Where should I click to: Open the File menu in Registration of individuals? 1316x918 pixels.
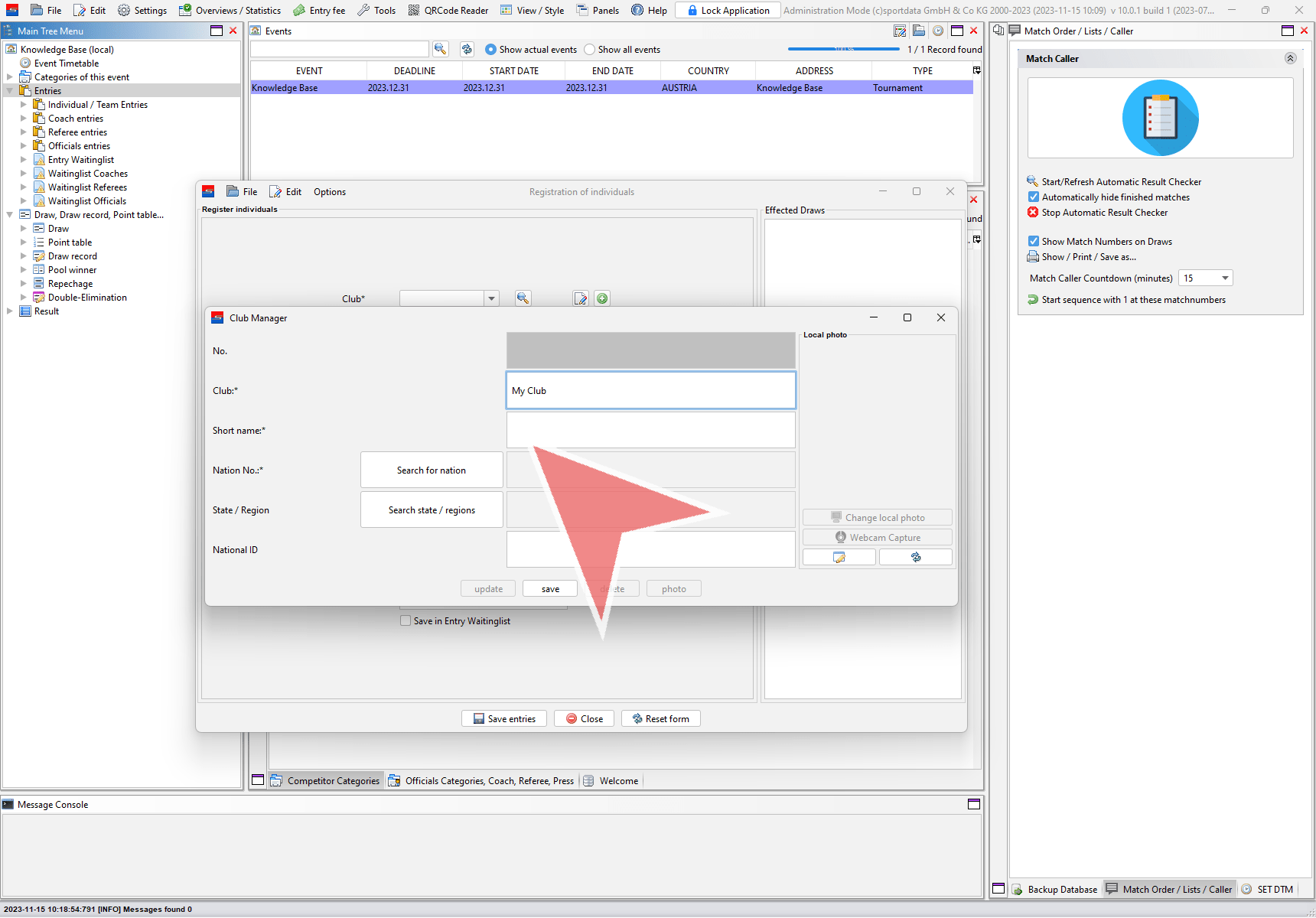[242, 192]
